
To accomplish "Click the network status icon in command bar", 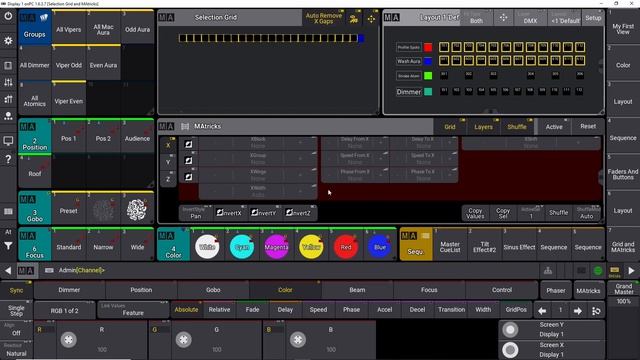I will pyautogui.click(x=548, y=270).
